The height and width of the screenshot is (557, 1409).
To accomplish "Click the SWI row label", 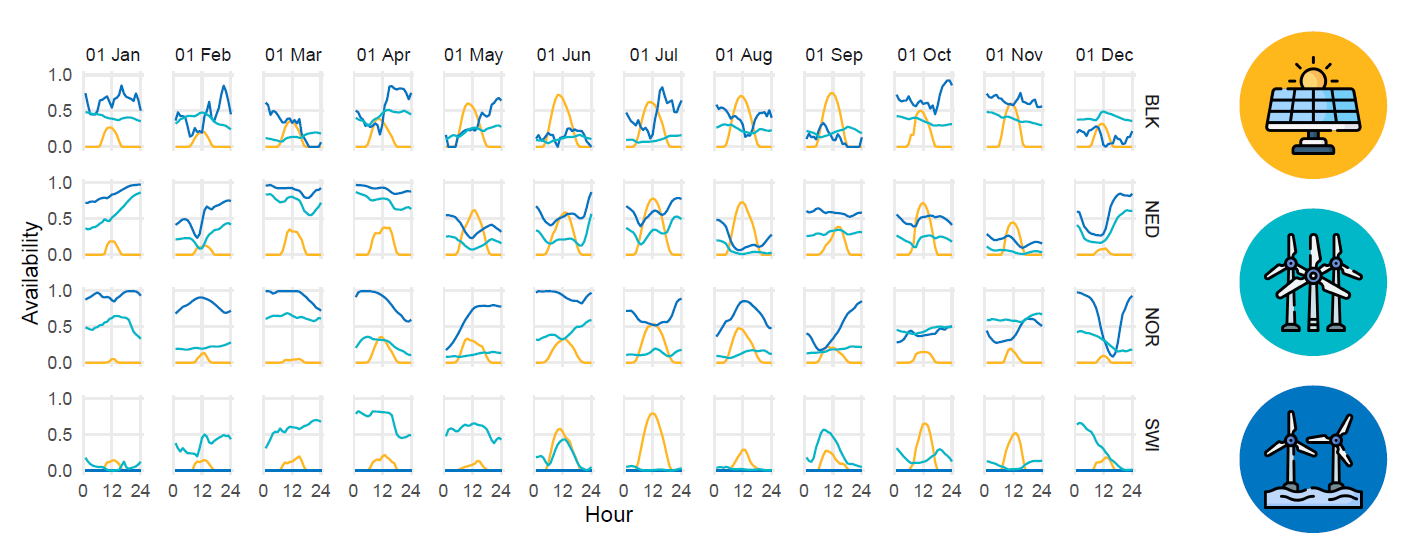I will (x=1151, y=435).
